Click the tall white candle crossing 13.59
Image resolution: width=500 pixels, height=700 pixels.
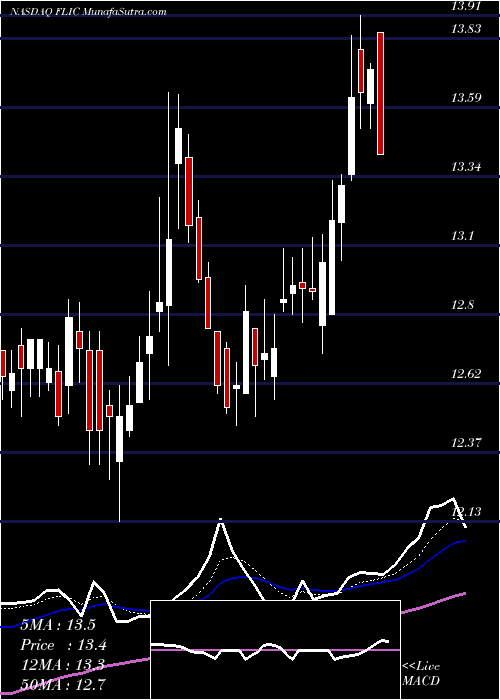coord(352,136)
